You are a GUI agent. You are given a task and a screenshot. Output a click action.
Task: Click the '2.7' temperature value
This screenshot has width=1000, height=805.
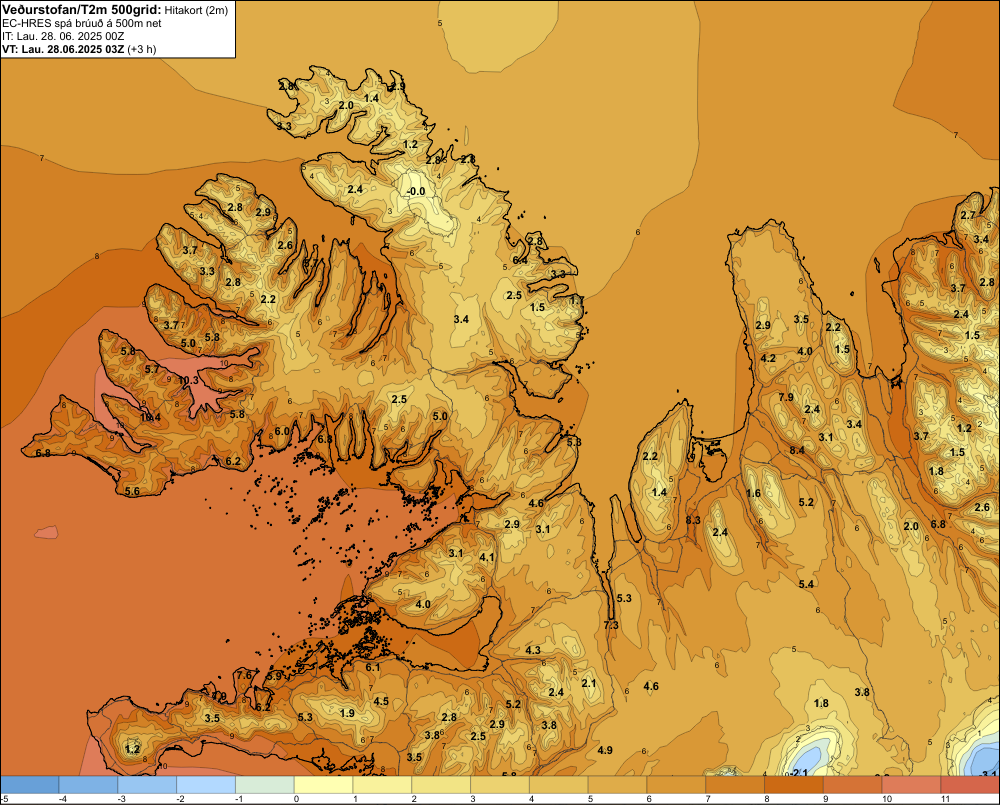point(968,215)
